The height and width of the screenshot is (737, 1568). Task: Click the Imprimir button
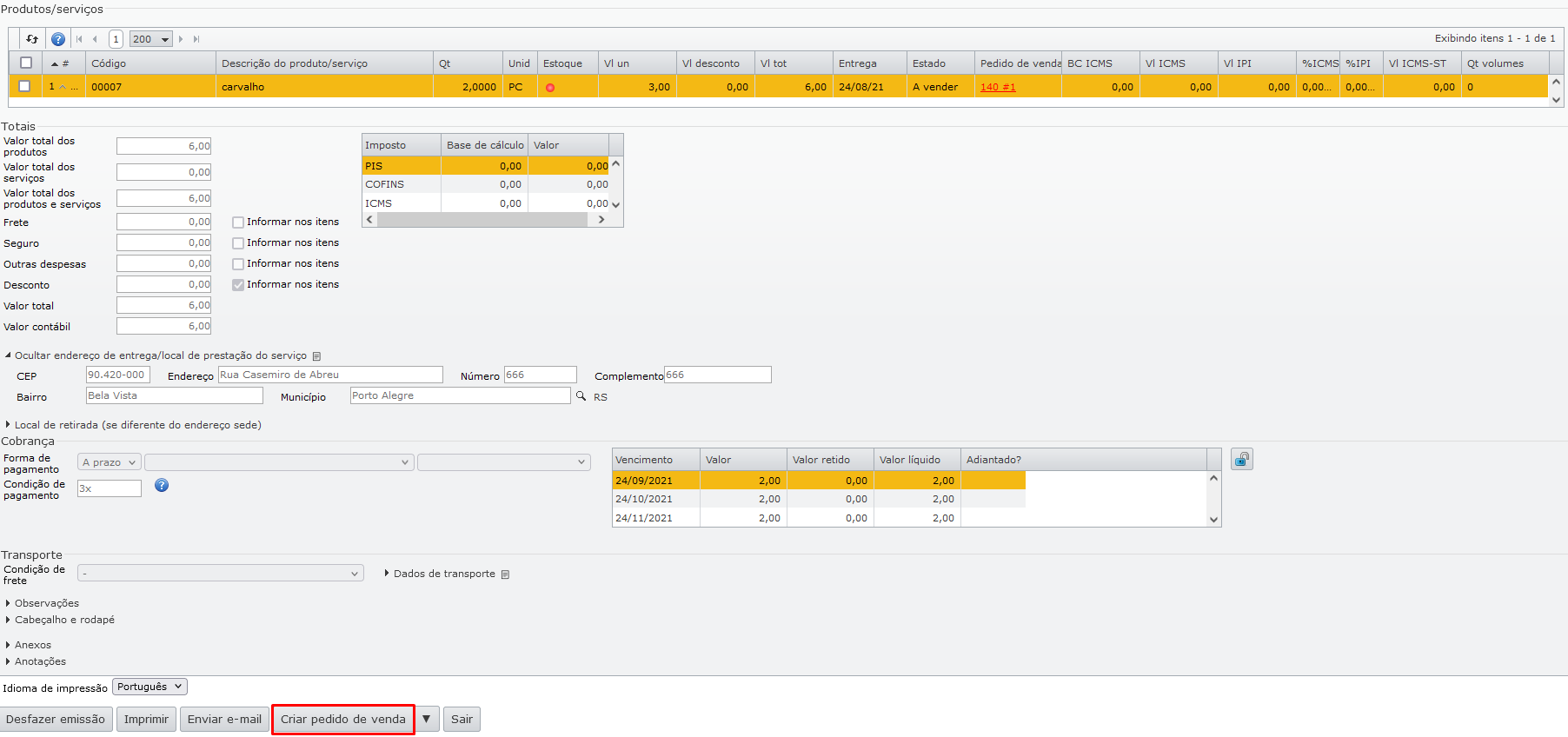pos(146,719)
